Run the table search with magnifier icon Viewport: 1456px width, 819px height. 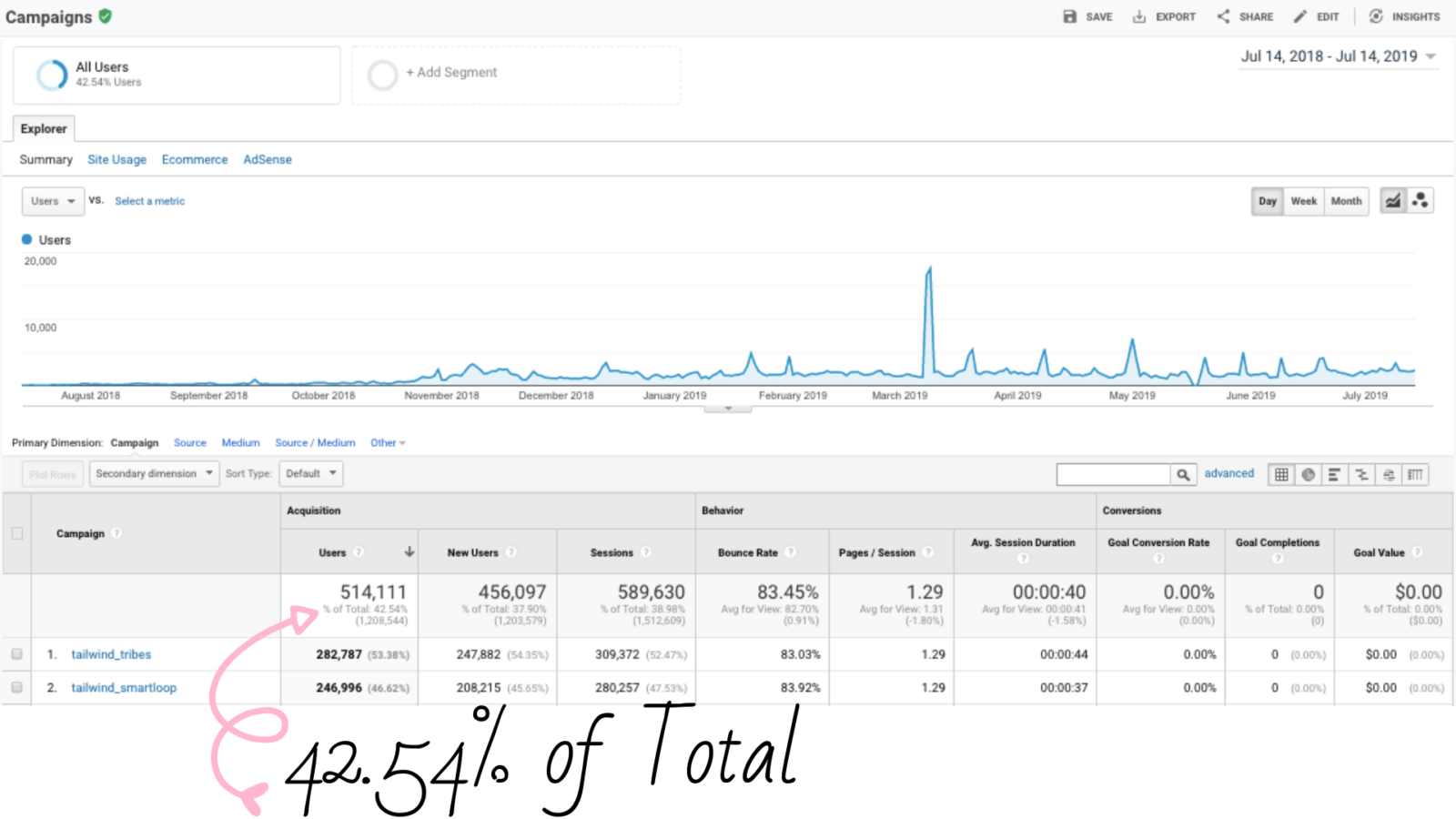pos(1183,473)
